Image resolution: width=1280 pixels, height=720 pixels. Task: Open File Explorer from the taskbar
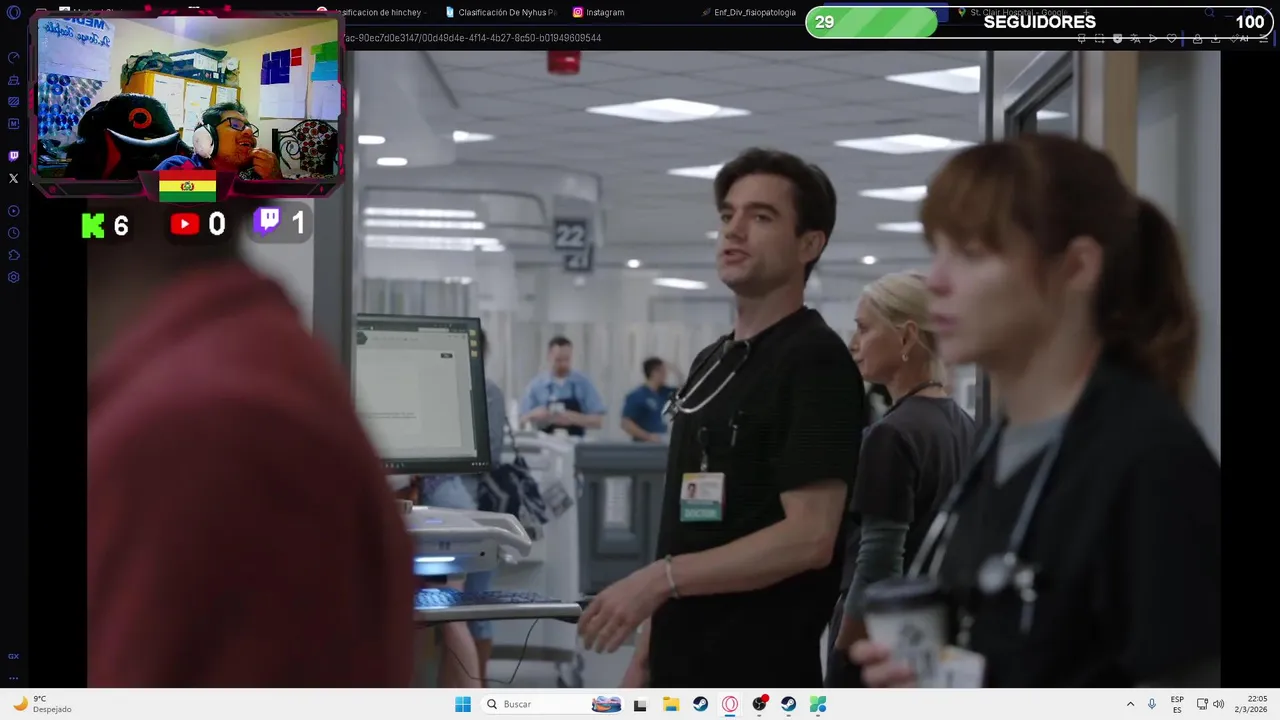pyautogui.click(x=670, y=704)
